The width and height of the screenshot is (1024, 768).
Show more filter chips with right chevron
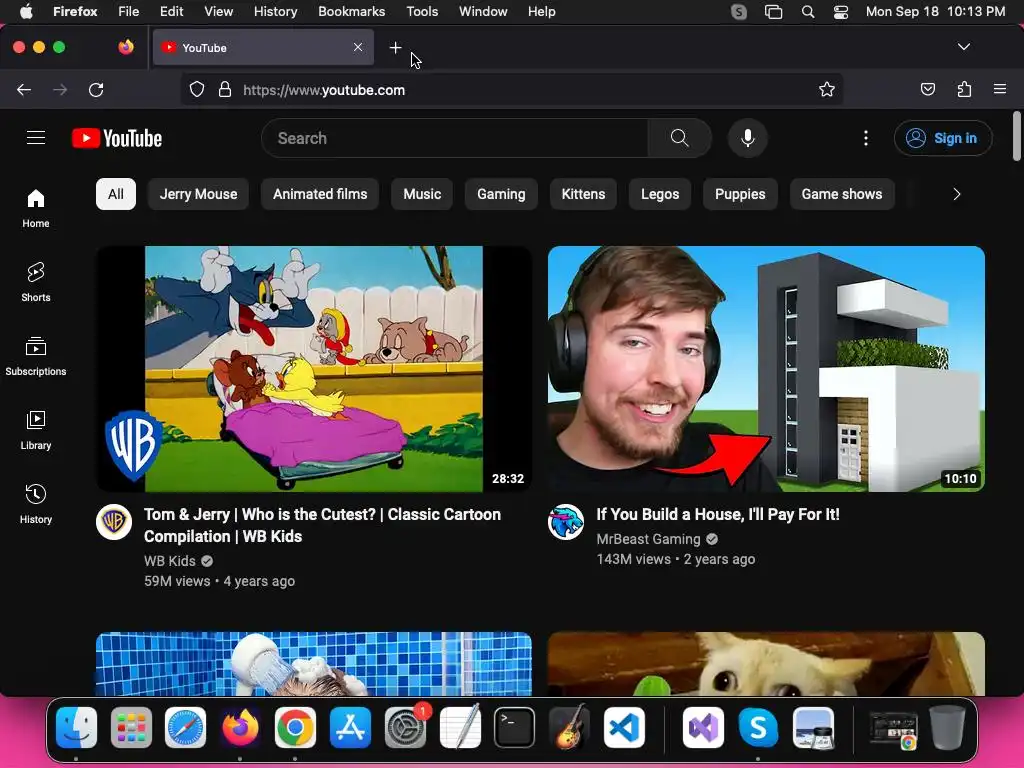click(x=957, y=194)
